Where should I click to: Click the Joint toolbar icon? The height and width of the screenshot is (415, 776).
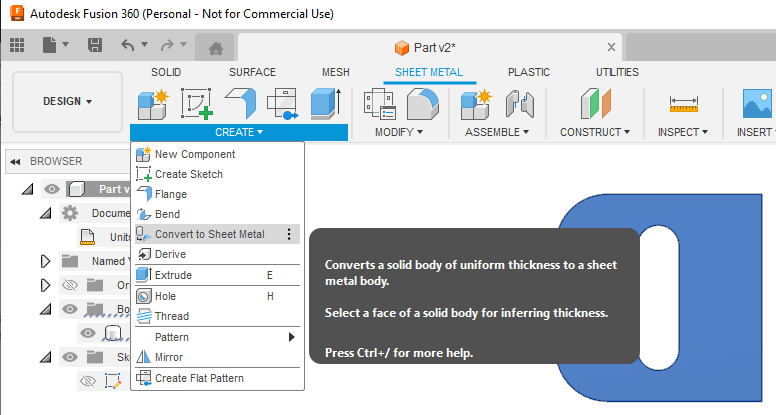(520, 104)
